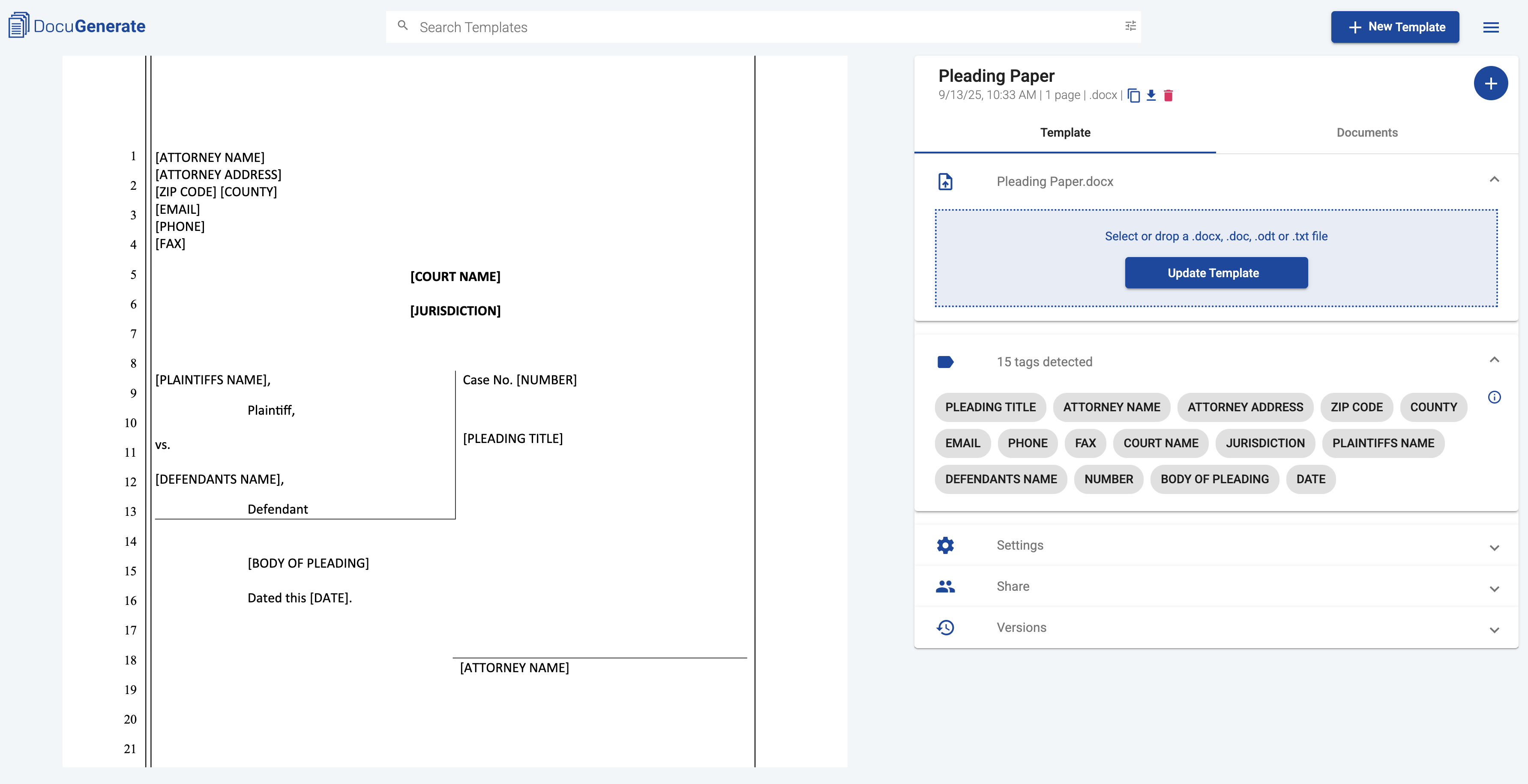Select the FAX tag chip
Image resolution: width=1528 pixels, height=784 pixels.
[1085, 443]
